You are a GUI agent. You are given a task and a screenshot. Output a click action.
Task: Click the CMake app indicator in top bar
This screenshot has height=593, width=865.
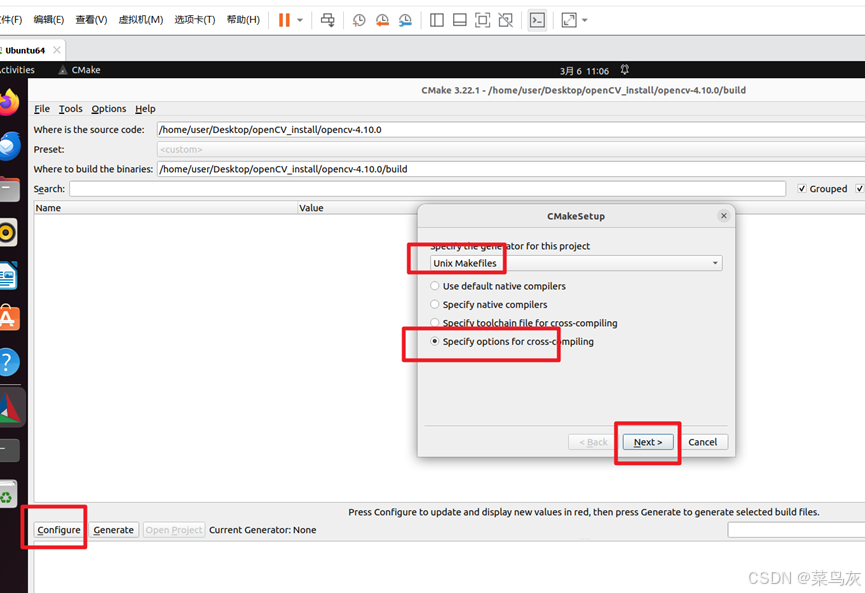coord(79,70)
